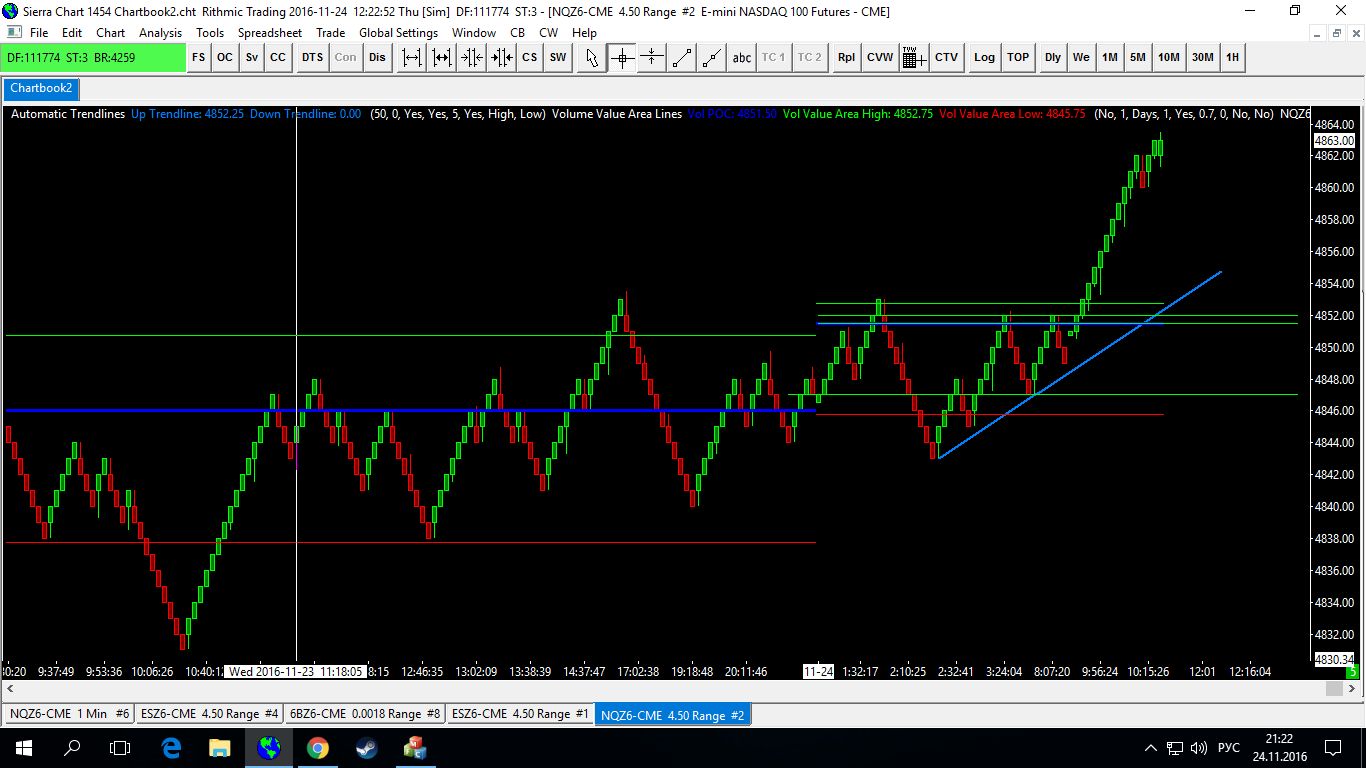The width and height of the screenshot is (1366, 768).
Task: Click the green DF status box
Action: click(x=93, y=58)
